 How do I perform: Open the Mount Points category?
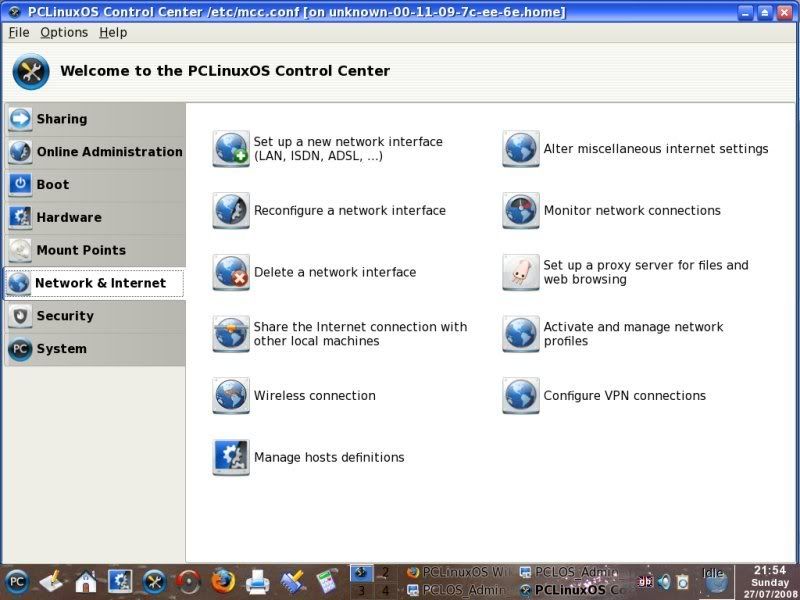click(95, 250)
